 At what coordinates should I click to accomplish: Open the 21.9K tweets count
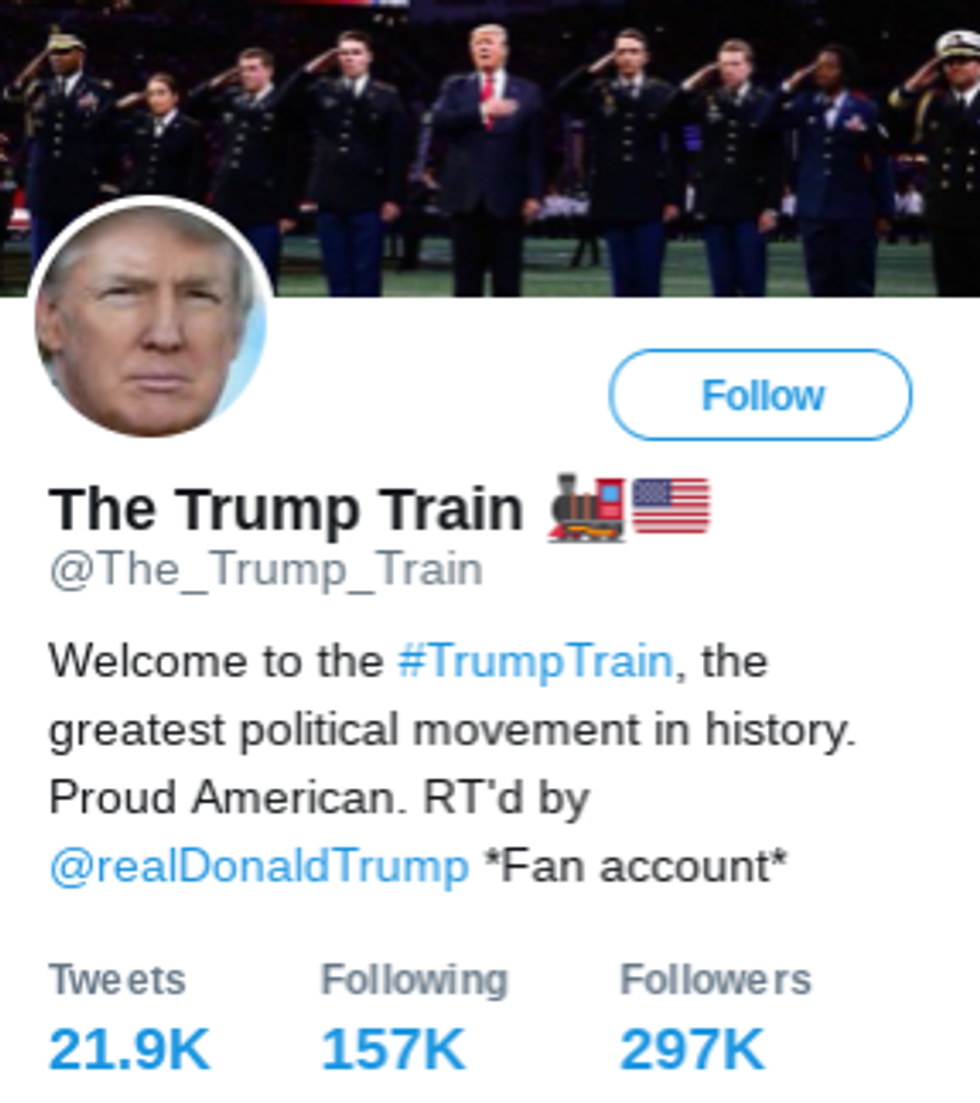pos(129,1049)
